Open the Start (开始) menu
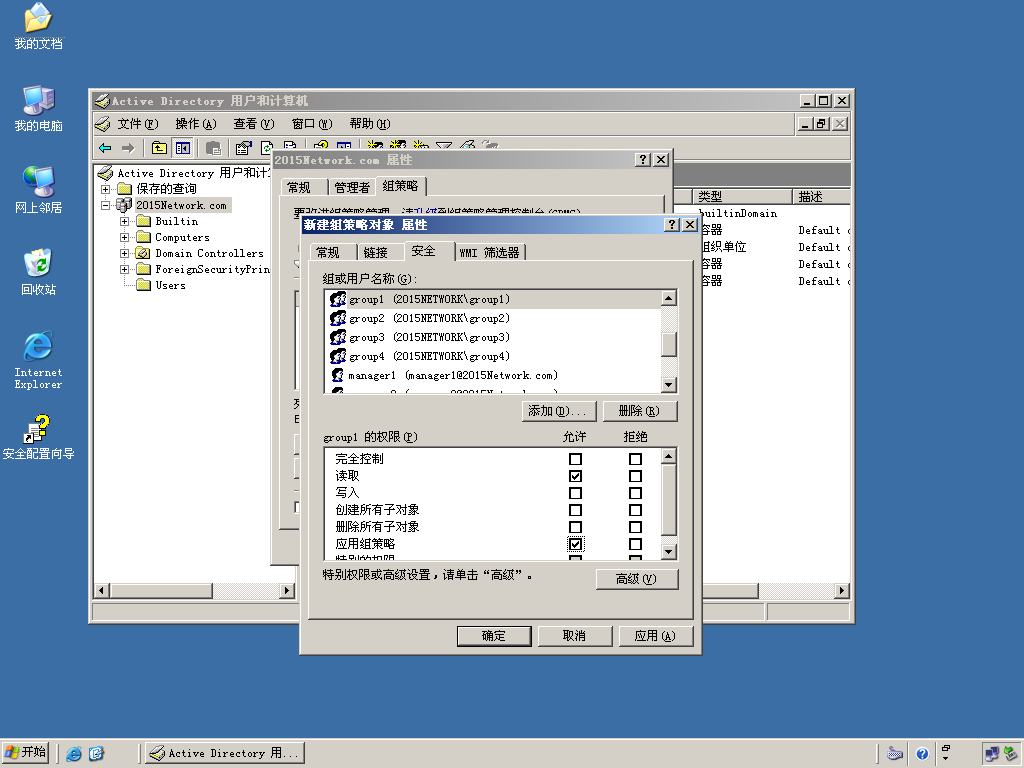Image resolution: width=1024 pixels, height=768 pixels. click(26, 753)
